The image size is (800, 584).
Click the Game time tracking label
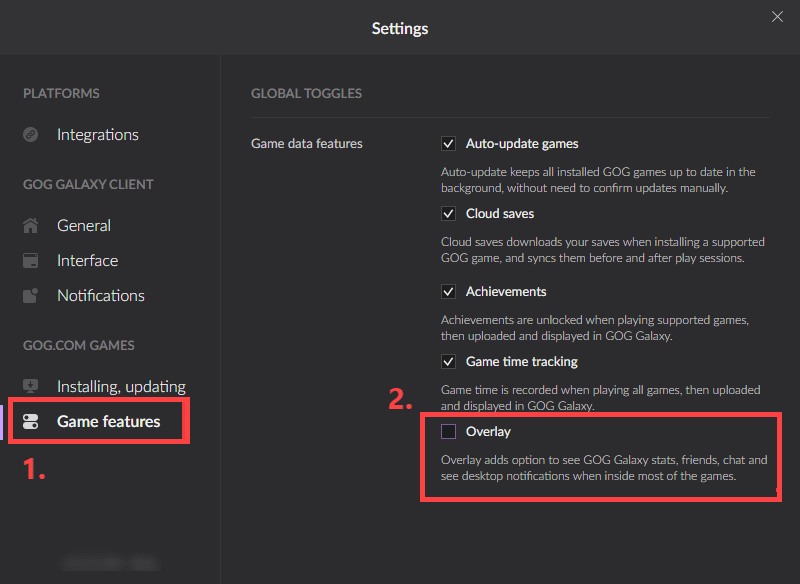521,362
